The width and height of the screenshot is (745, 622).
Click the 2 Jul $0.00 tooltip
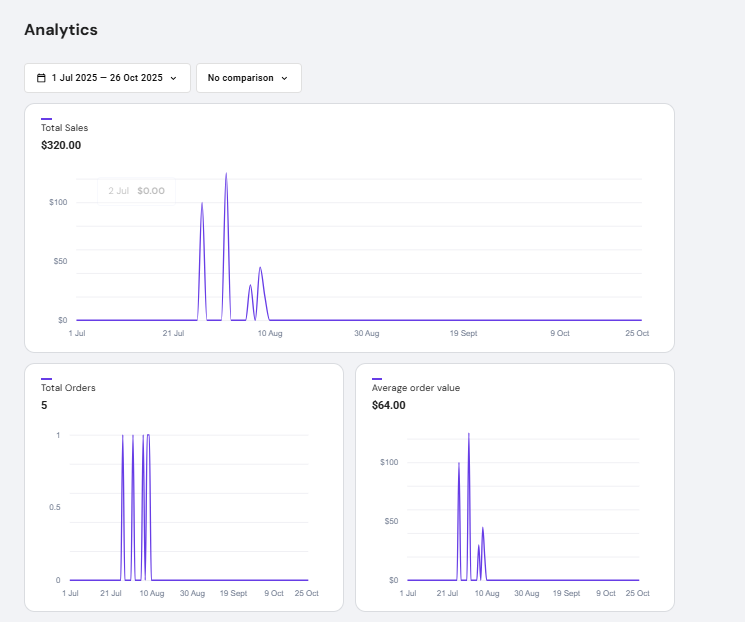[136, 190]
